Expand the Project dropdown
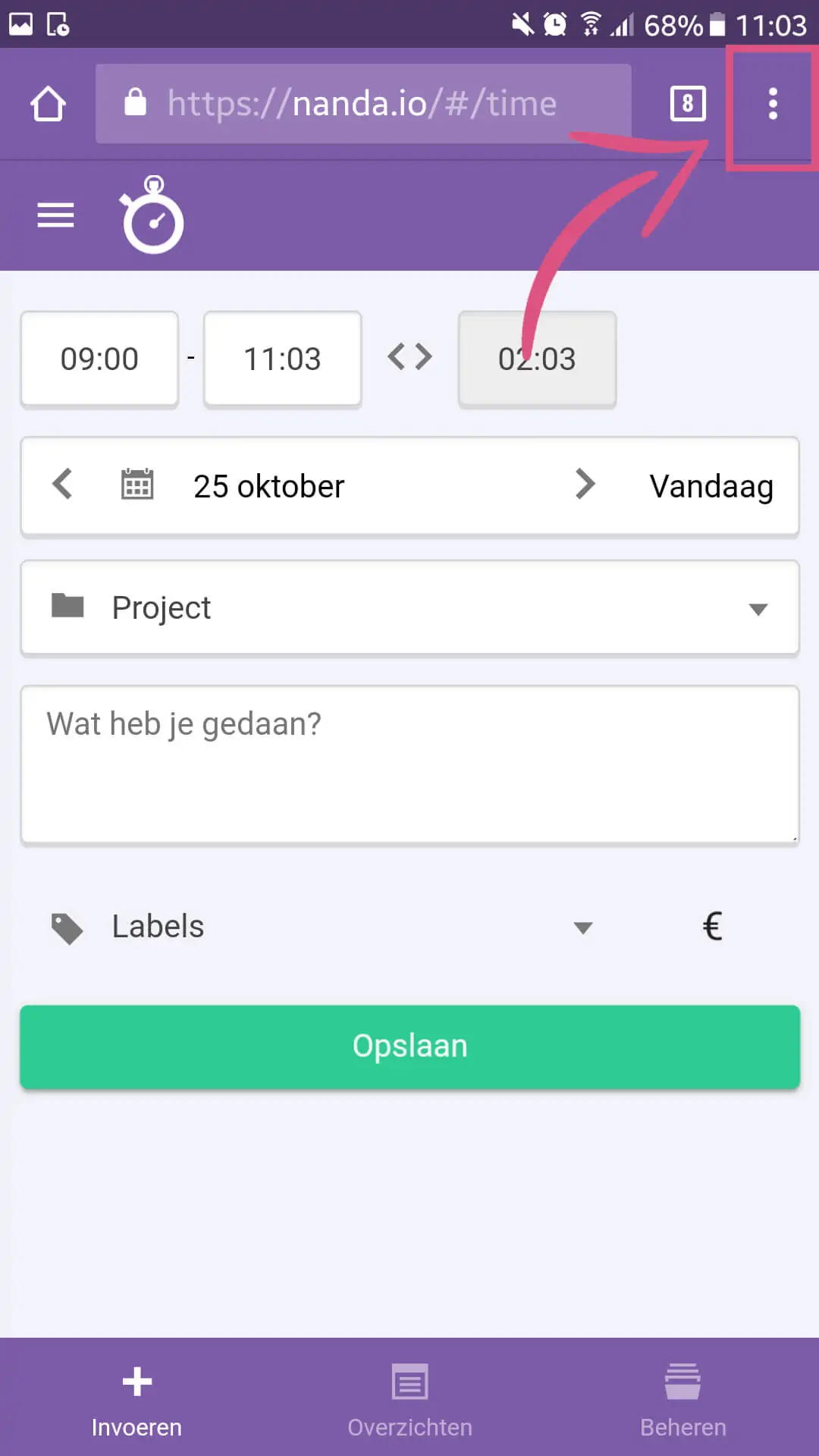This screenshot has height=1456, width=819. click(x=409, y=608)
